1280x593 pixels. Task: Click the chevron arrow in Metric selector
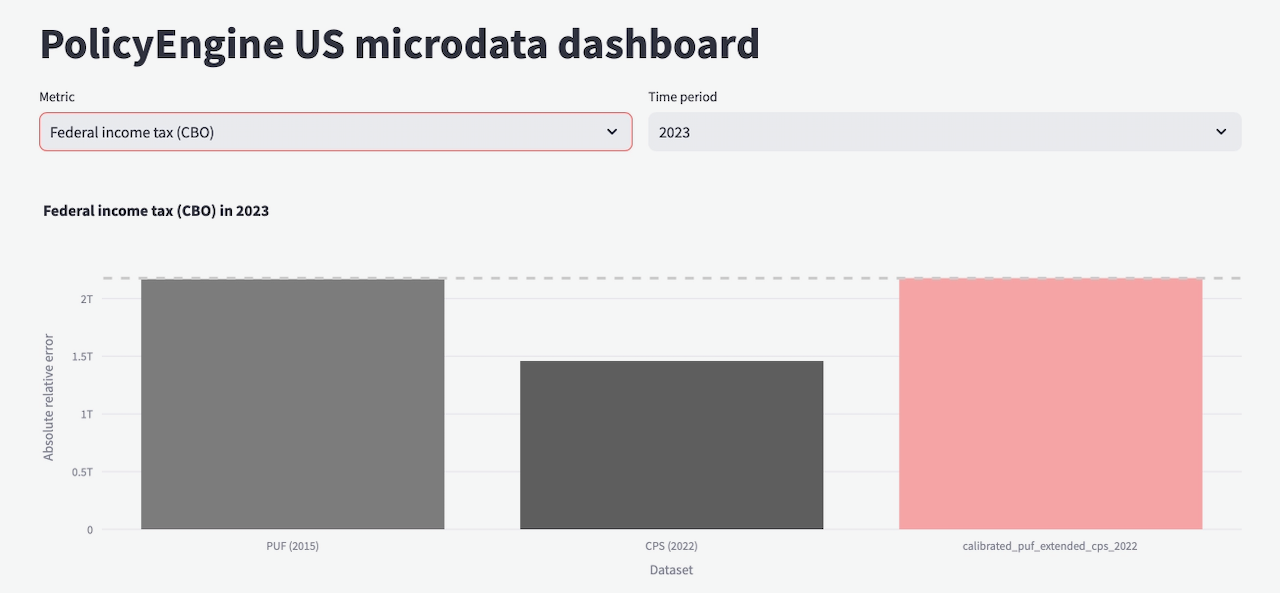(x=612, y=132)
